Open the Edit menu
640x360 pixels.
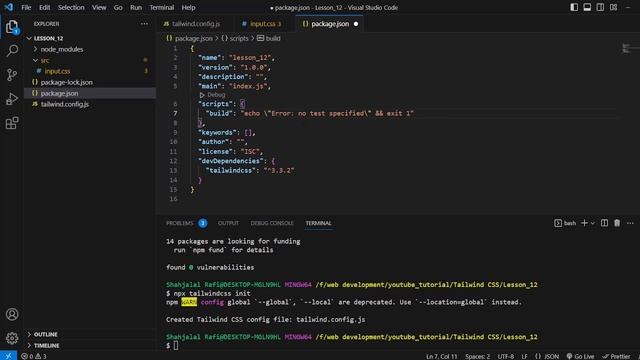pyautogui.click(x=44, y=7)
